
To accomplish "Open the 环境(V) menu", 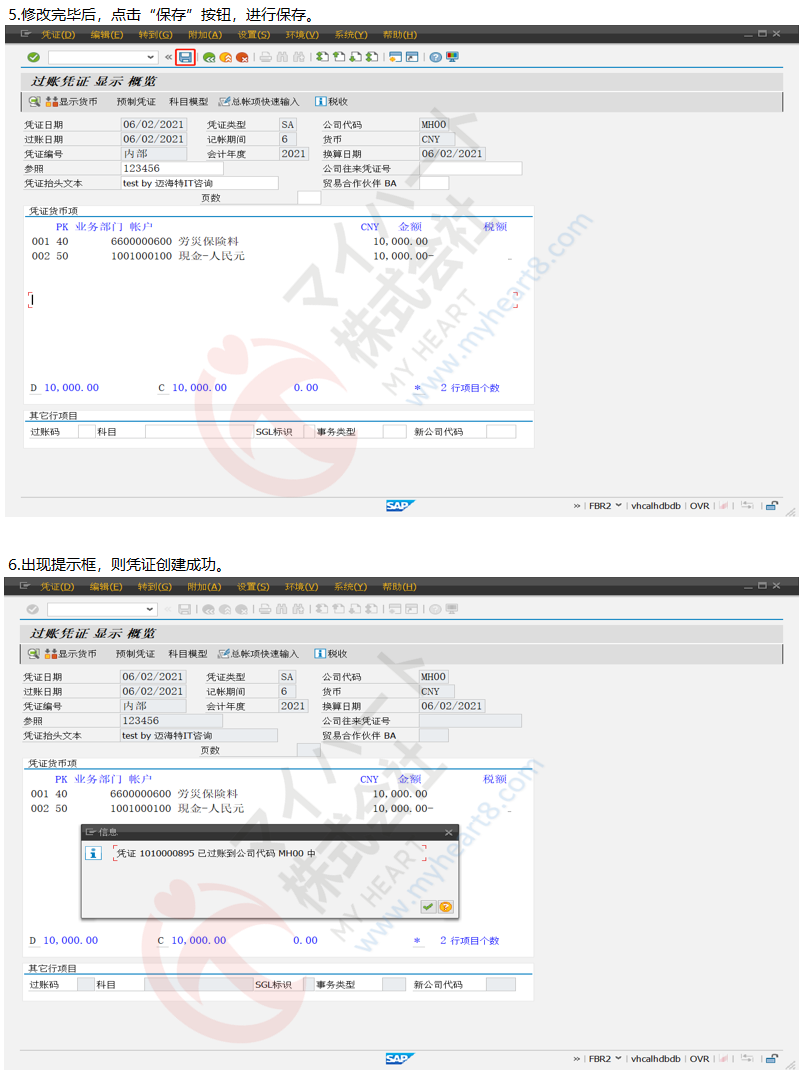I will [300, 34].
